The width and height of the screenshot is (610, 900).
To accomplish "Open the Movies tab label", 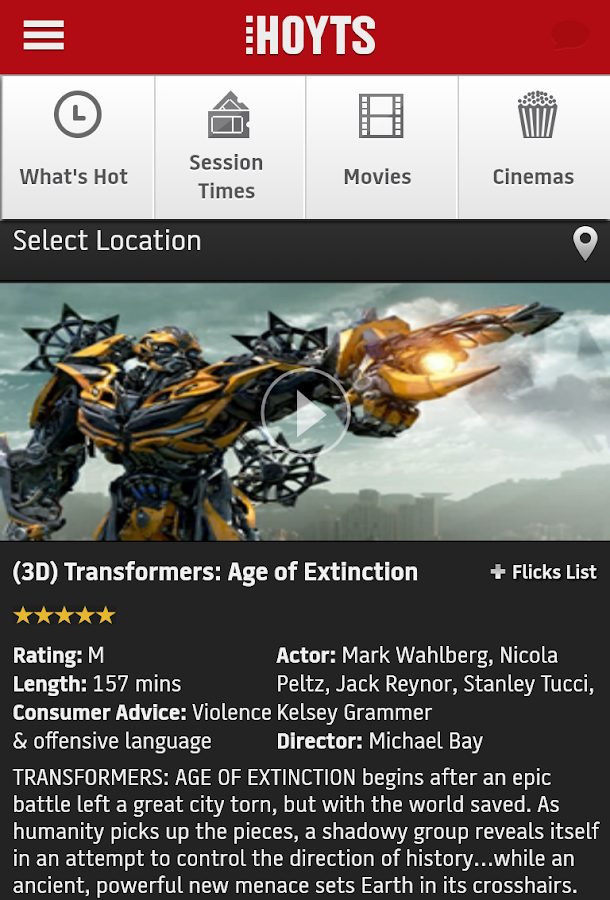I will (377, 177).
